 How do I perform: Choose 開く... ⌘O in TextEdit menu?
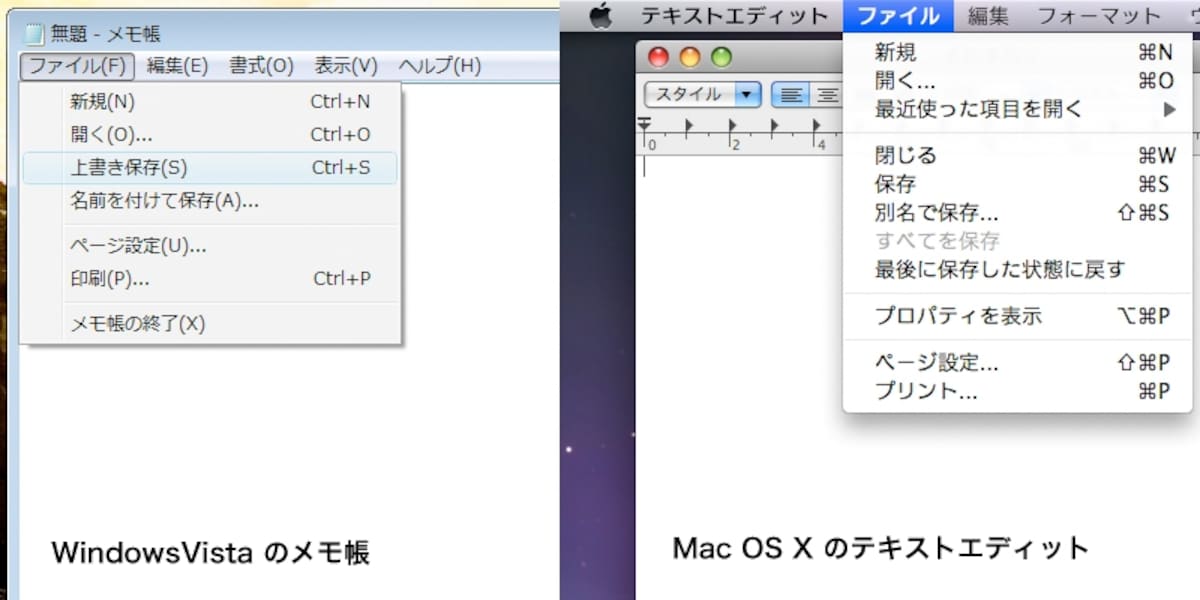pyautogui.click(x=1018, y=81)
